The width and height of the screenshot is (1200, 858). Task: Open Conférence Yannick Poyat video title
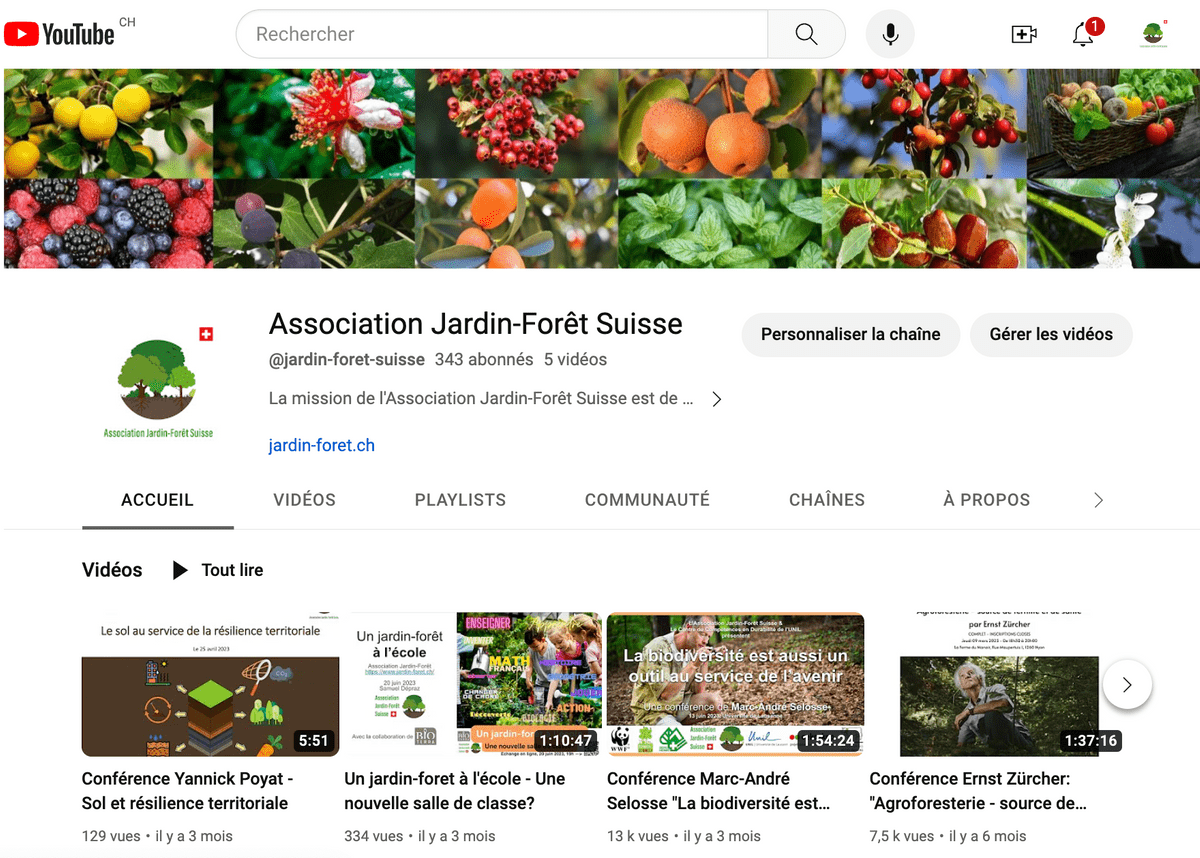coord(188,791)
